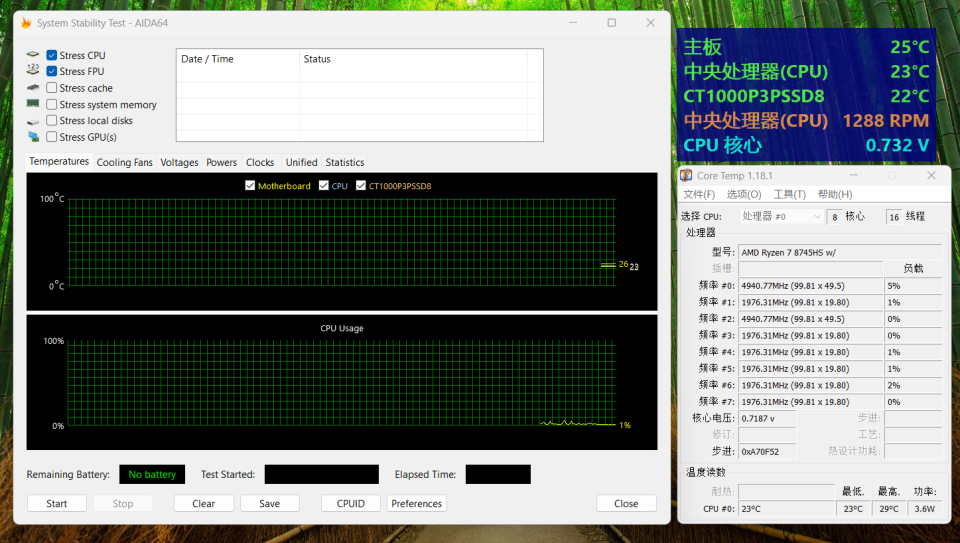Disable the Stress CPU checkbox
This screenshot has height=543, width=960.
click(52, 55)
